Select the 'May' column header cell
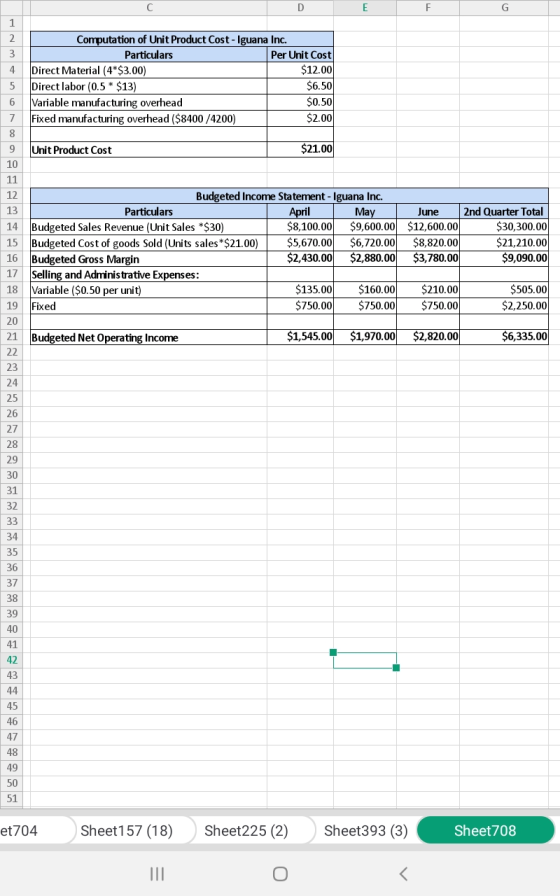560x896 pixels. (365, 211)
